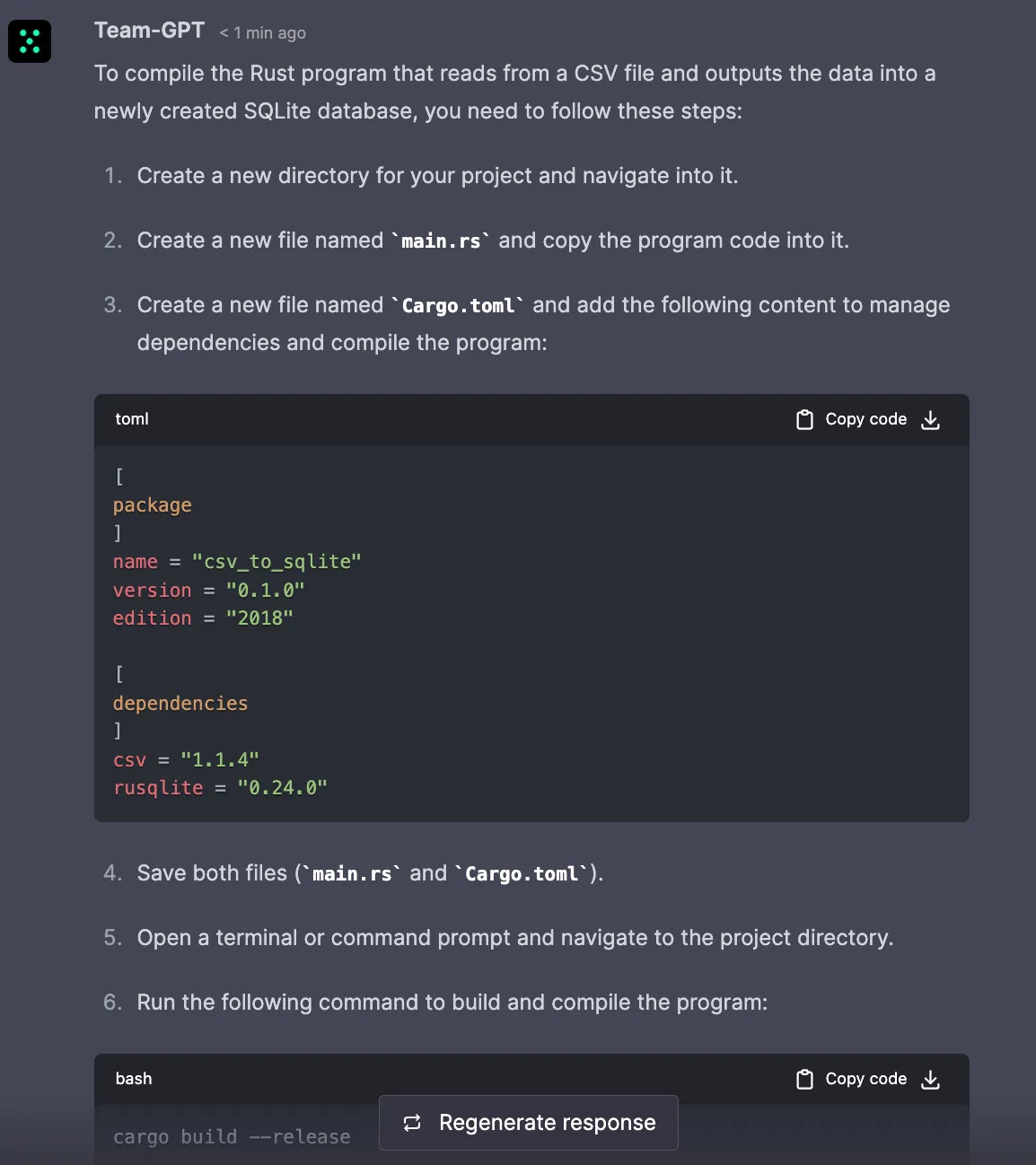Click Copy code above the Cargo.toml snippet
The width and height of the screenshot is (1036, 1165).
865,419
